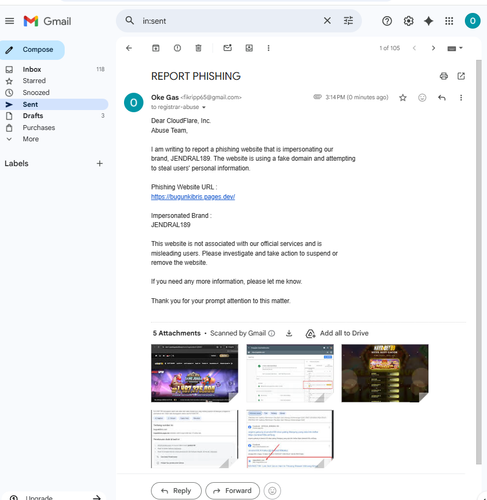Open the Google apps grid
This screenshot has height=500, width=487.
449,21
